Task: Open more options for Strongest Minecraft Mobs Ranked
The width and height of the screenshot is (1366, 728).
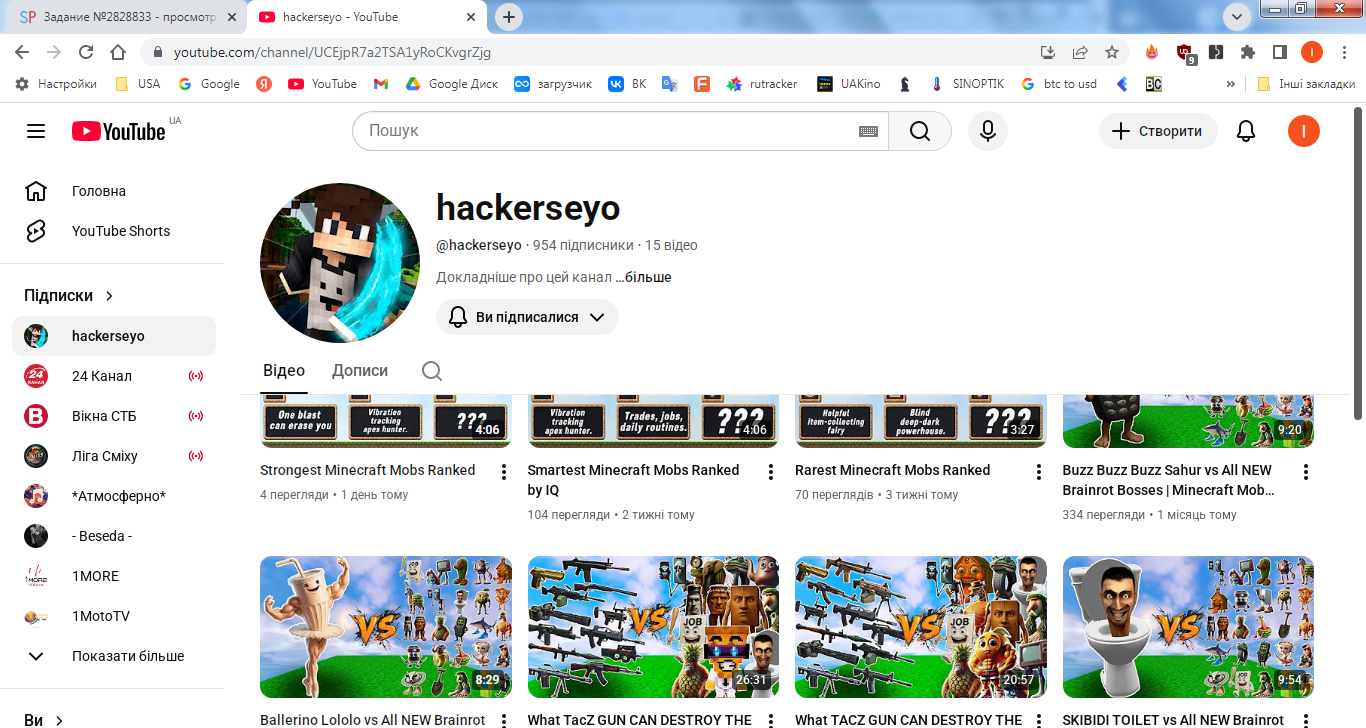Action: coord(504,472)
